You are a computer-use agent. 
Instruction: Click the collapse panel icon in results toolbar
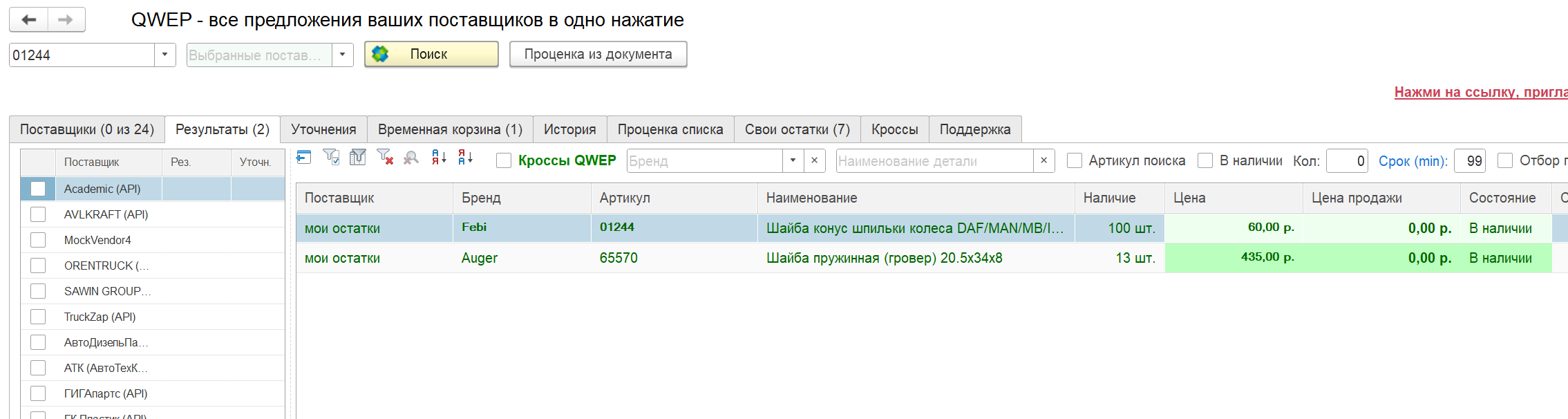click(x=303, y=158)
